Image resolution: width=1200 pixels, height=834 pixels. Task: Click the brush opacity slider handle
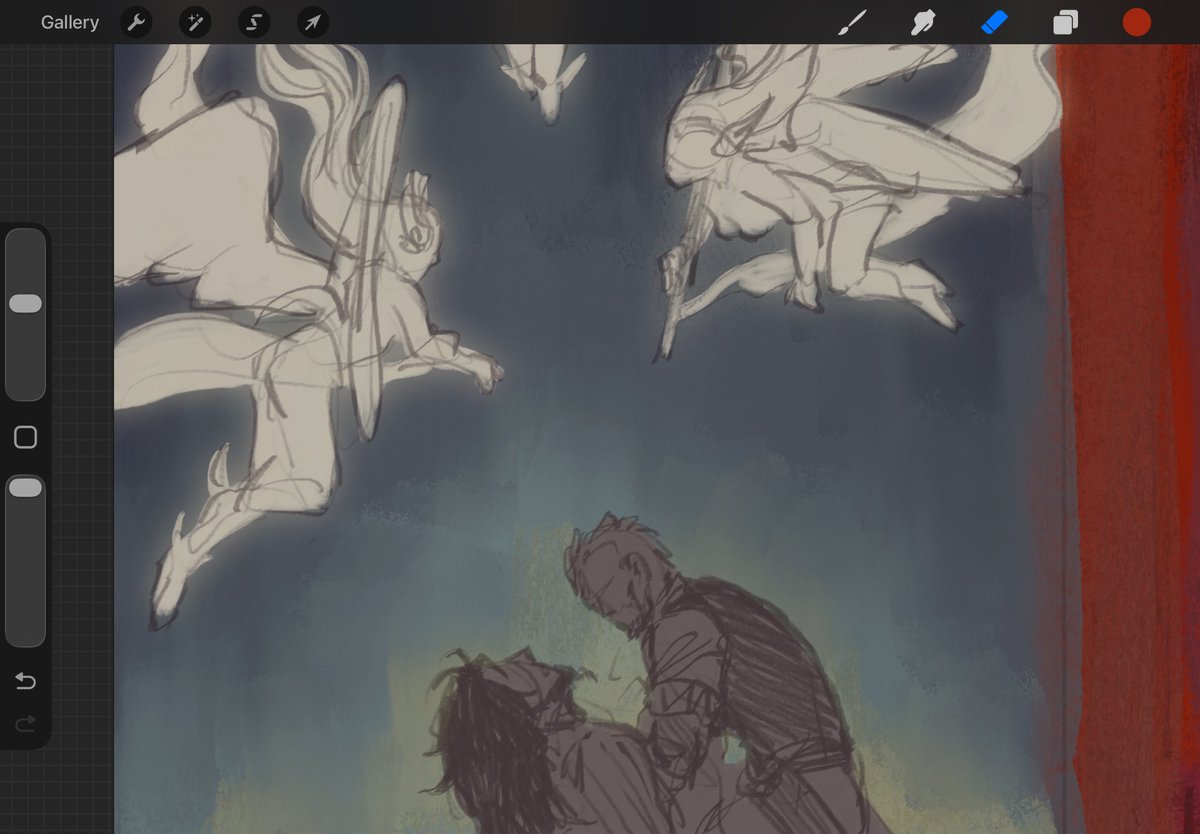26,488
